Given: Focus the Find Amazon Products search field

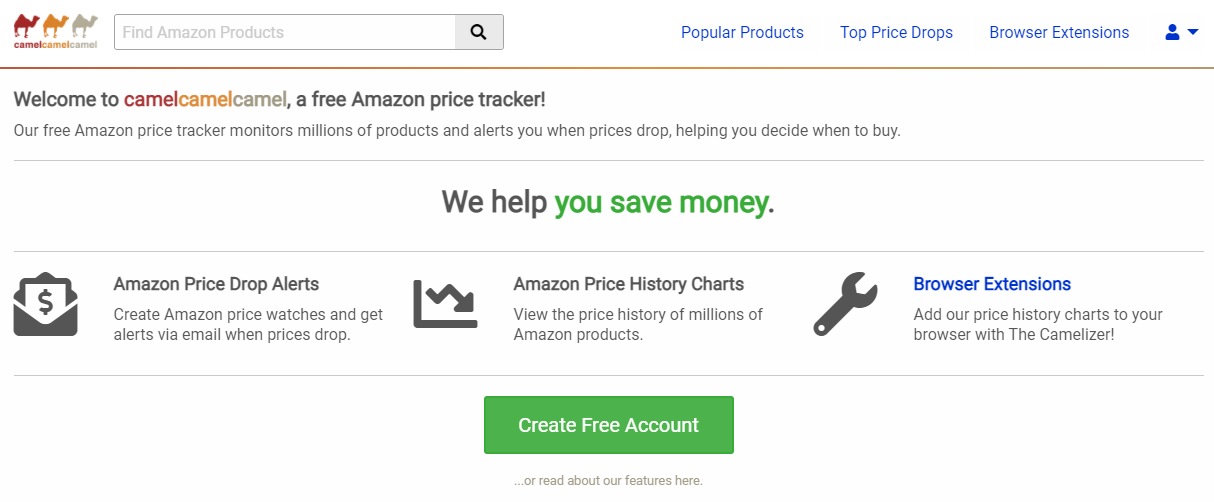Looking at the screenshot, I should (286, 32).
